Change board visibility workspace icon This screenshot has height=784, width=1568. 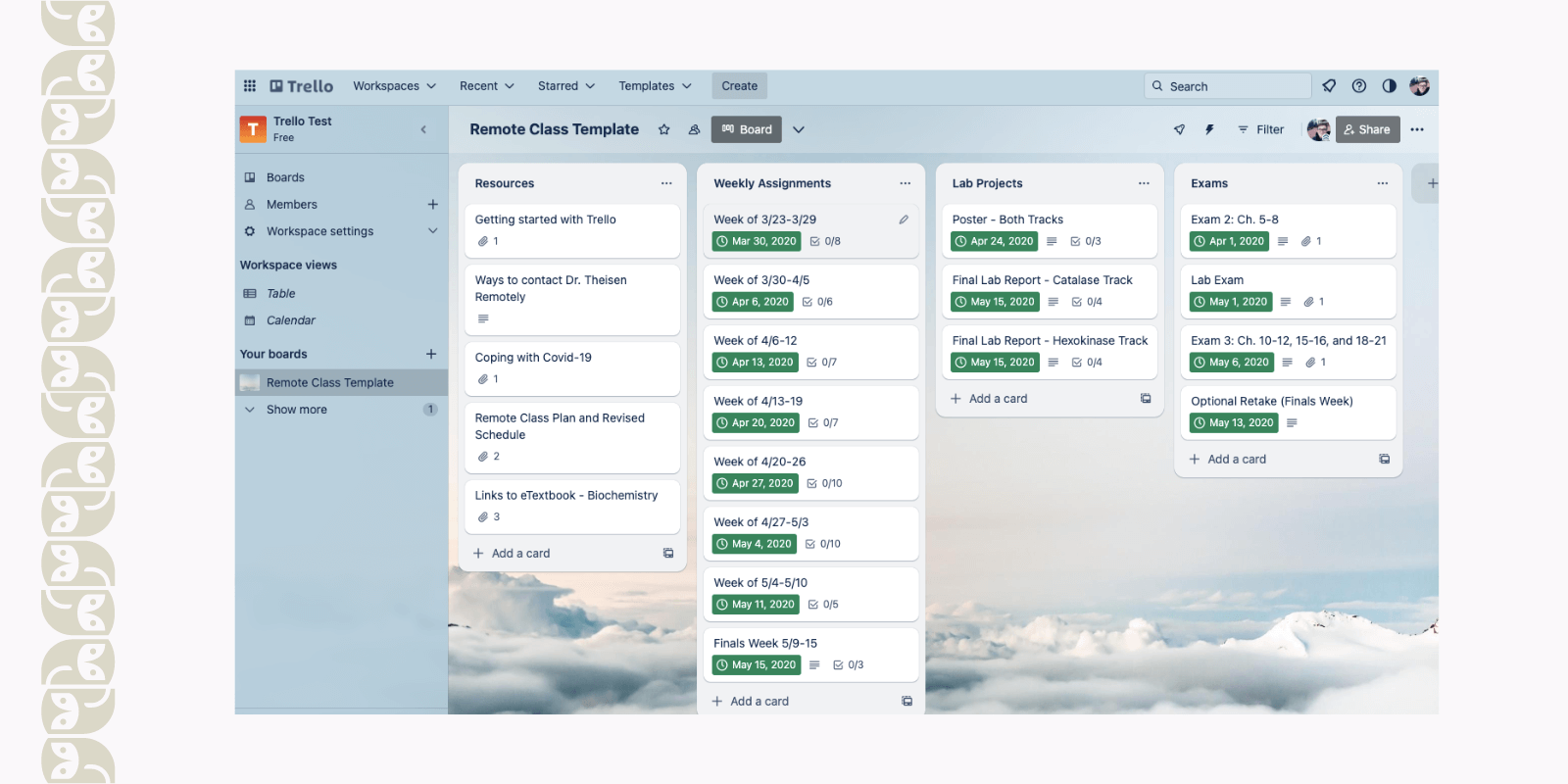(695, 129)
